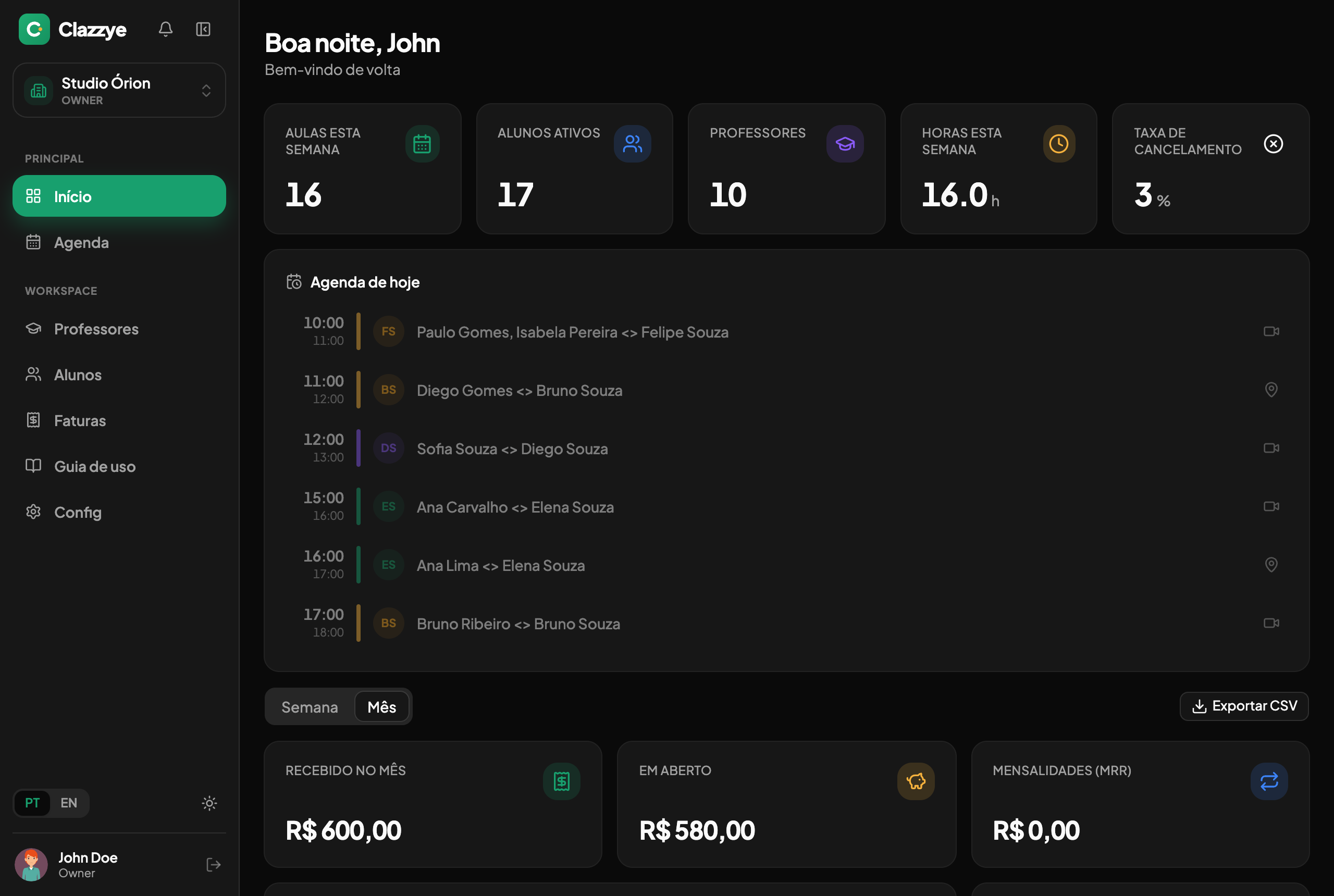Click the X circle icon on Taxa de Cancelamento card
Image resolution: width=1334 pixels, height=896 pixels.
1273,143
